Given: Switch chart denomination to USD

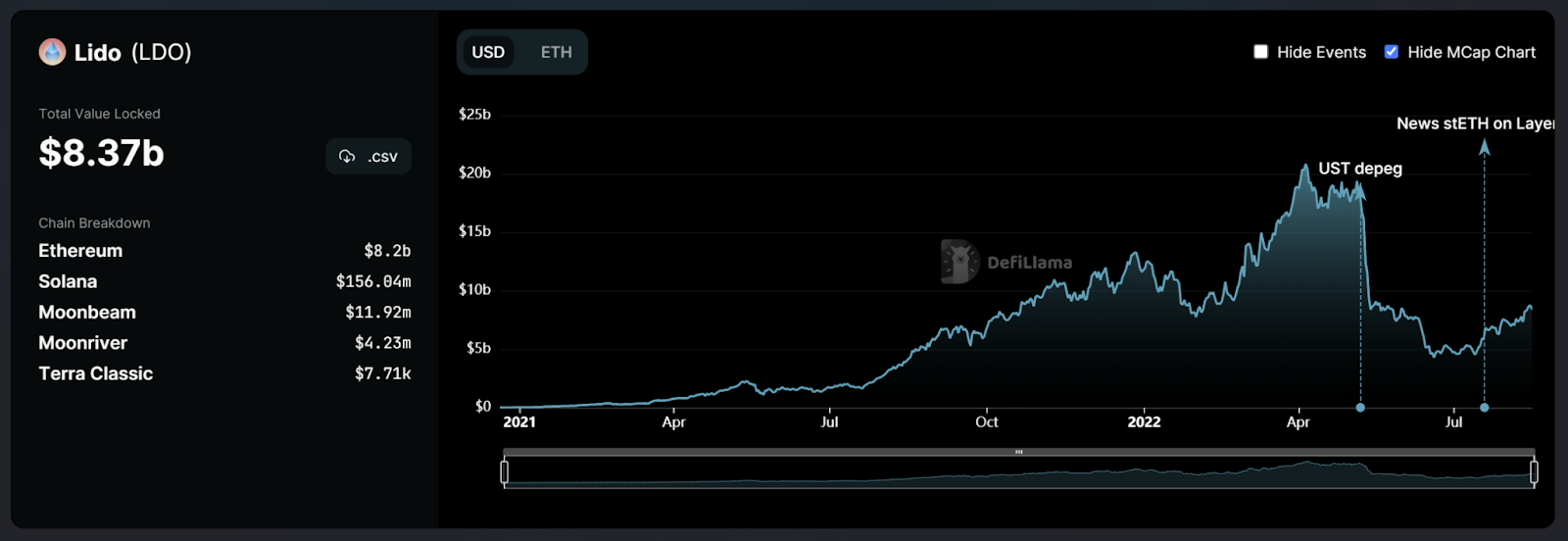Looking at the screenshot, I should tap(488, 52).
